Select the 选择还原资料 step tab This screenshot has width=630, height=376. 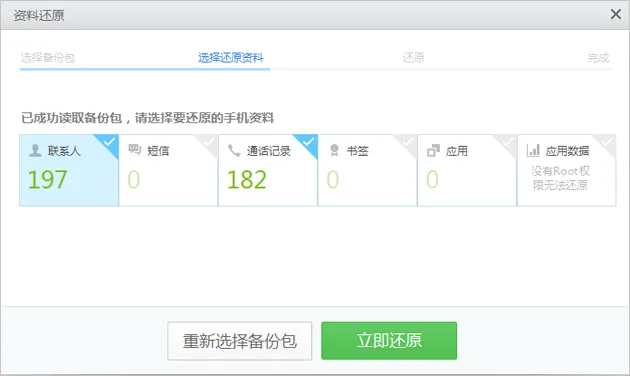pos(231,58)
